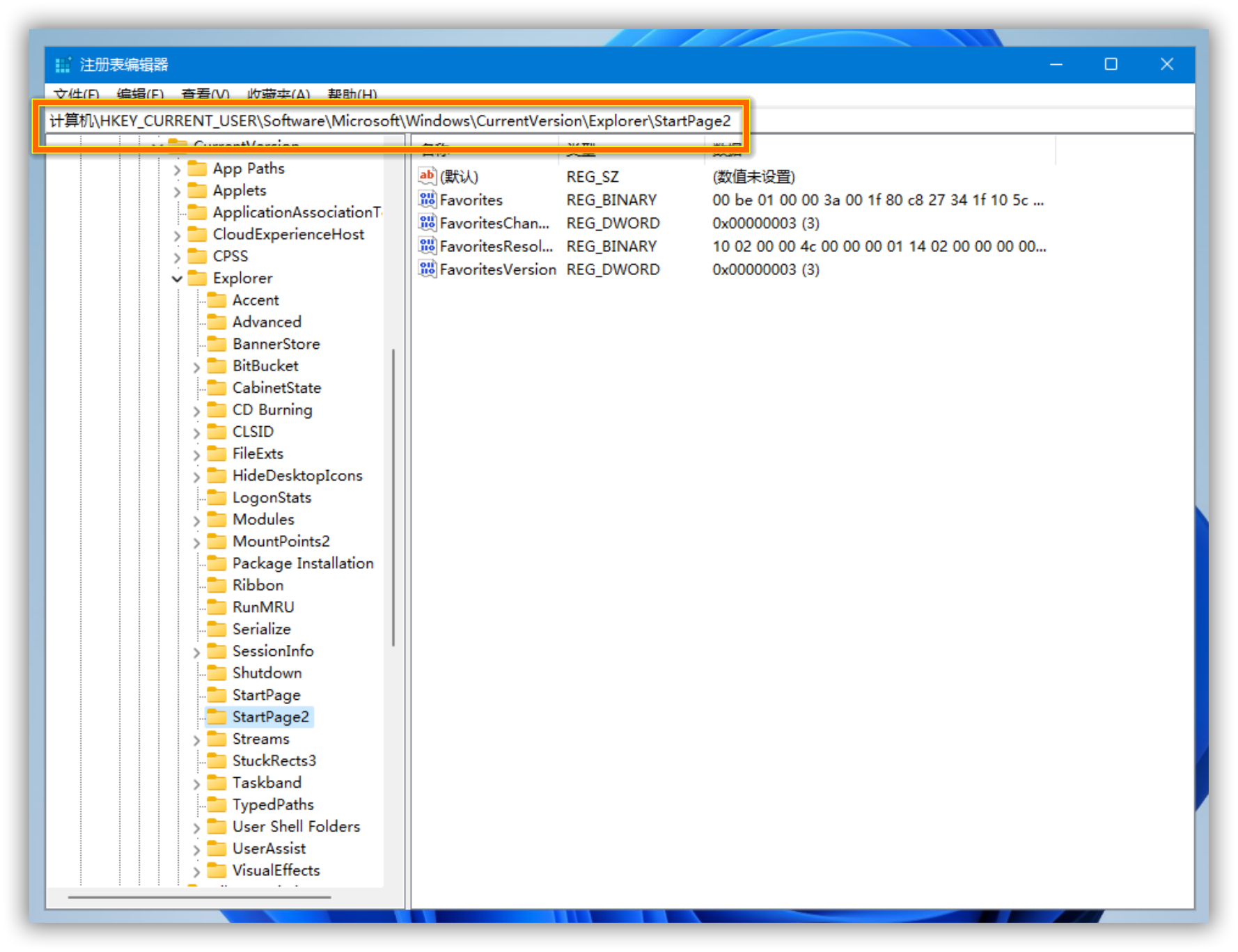Click the CPSS folder icon
The height and width of the screenshot is (952, 1238).
[198, 256]
